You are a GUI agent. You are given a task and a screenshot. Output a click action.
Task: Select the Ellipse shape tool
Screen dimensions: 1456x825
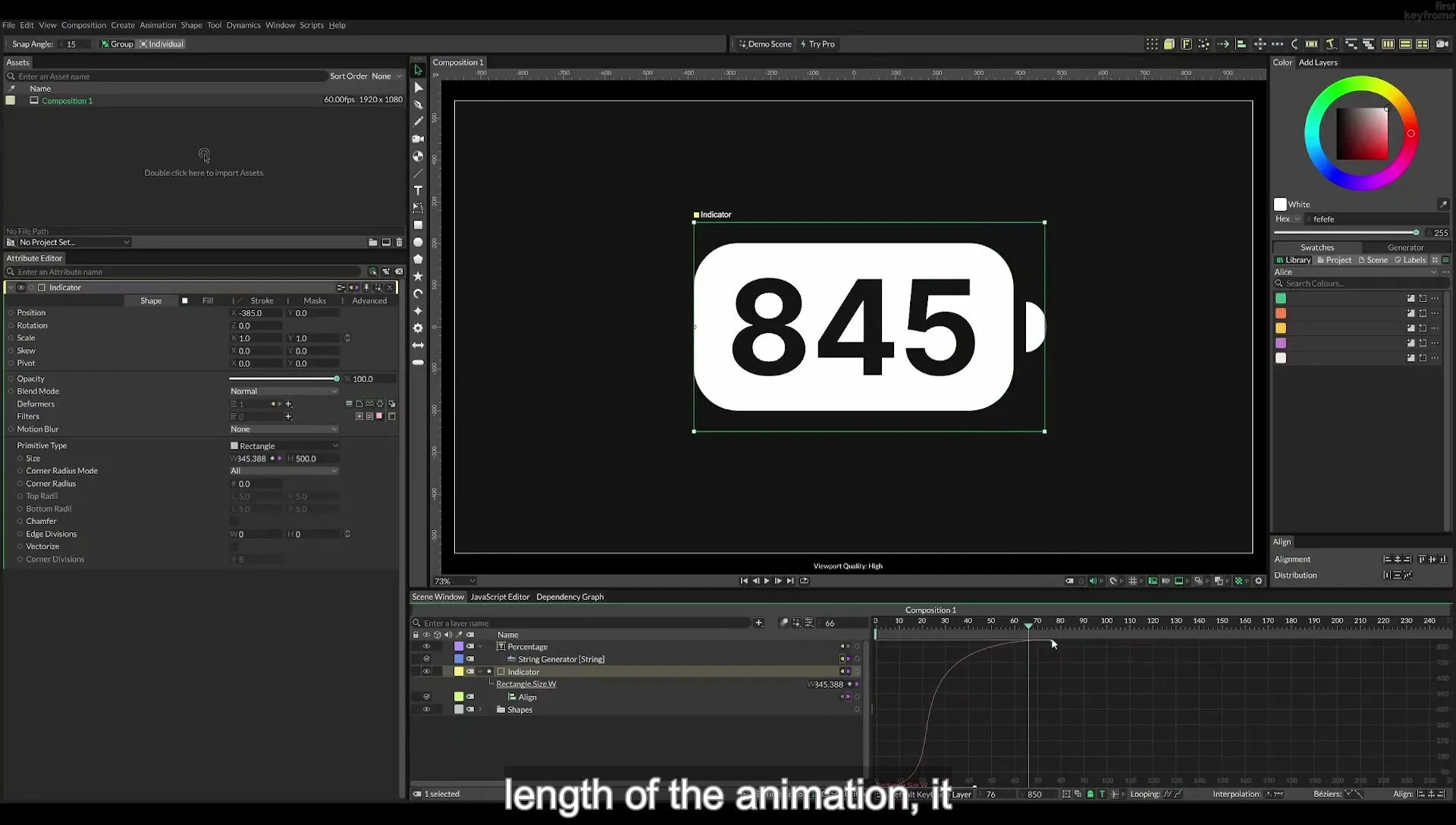[418, 243]
